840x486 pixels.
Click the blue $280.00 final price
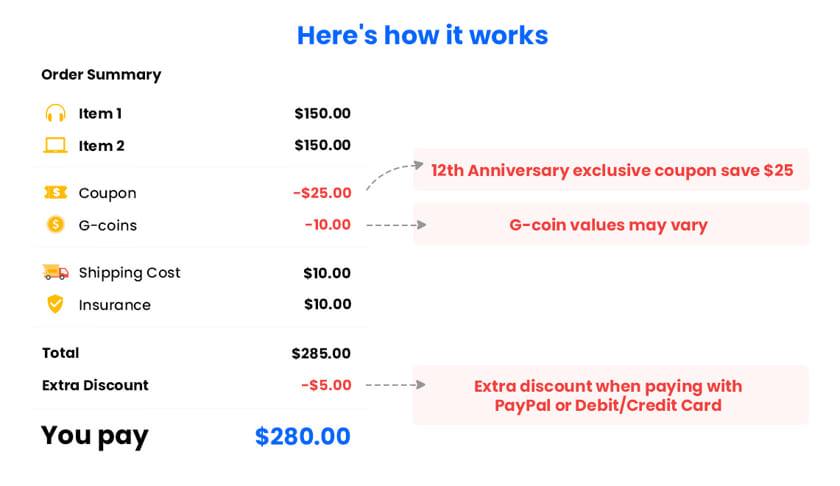[x=303, y=436]
